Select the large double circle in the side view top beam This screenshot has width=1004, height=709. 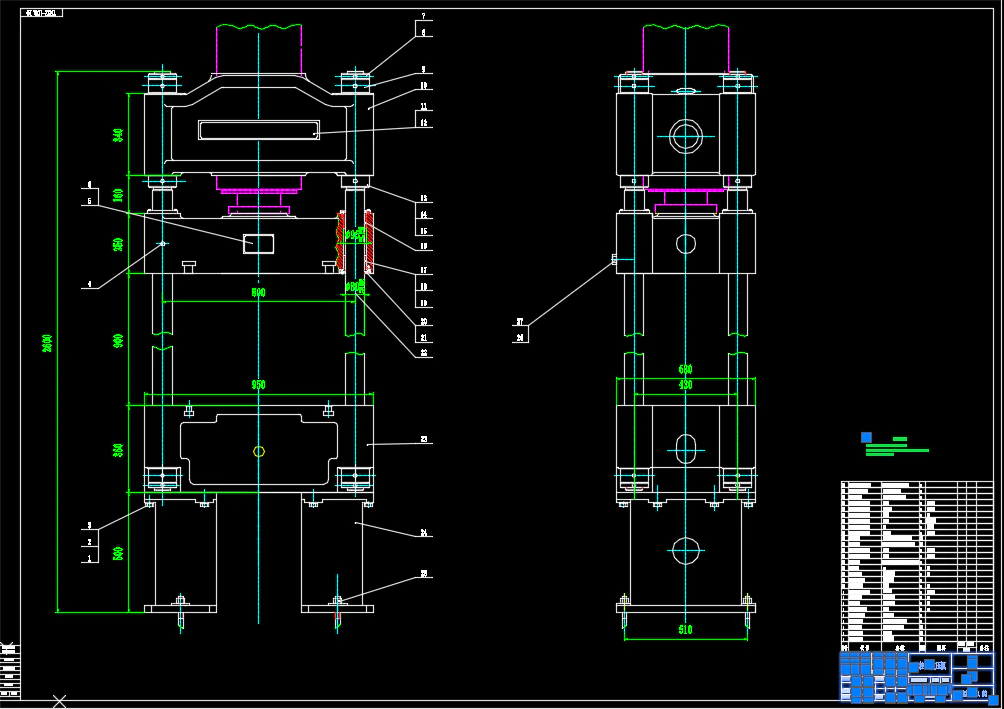(x=685, y=136)
